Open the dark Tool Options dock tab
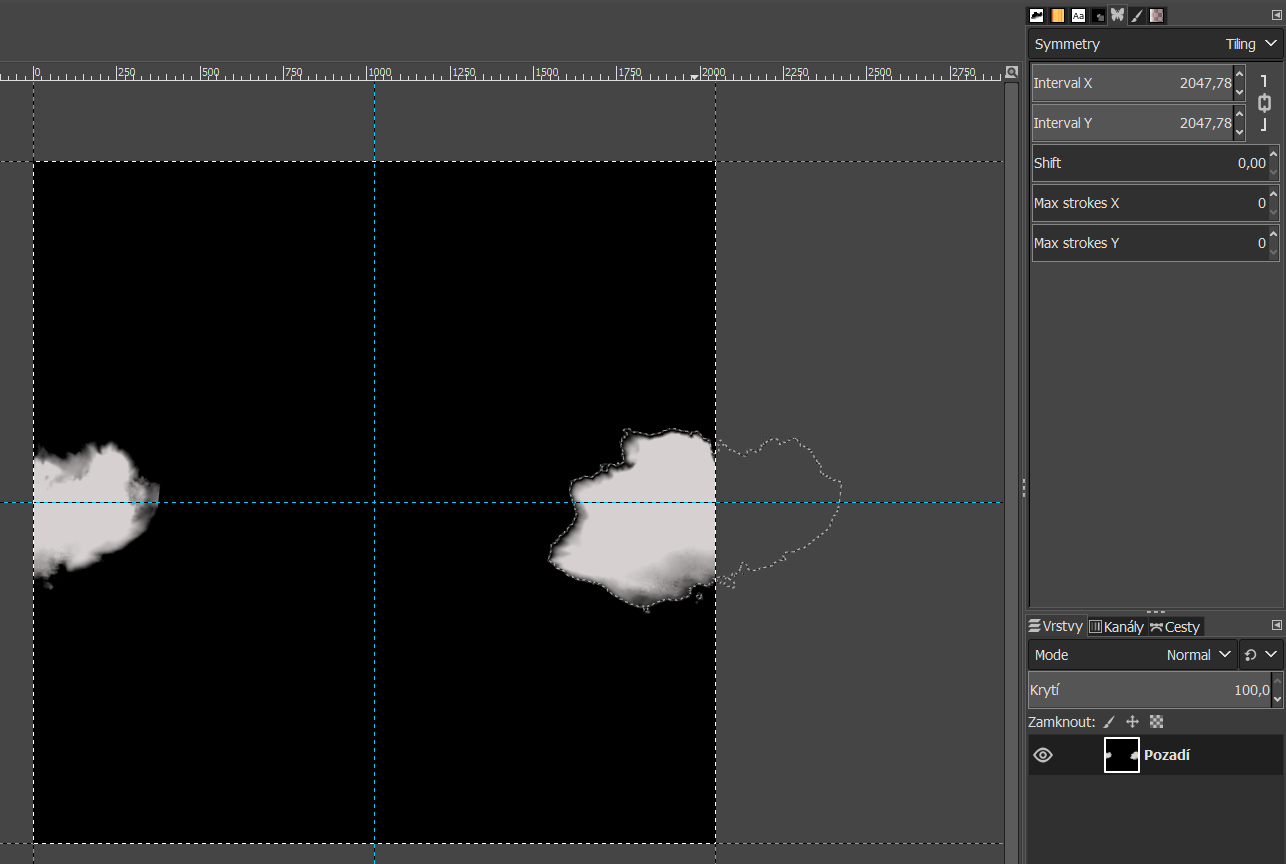1286x864 pixels. coord(1098,15)
